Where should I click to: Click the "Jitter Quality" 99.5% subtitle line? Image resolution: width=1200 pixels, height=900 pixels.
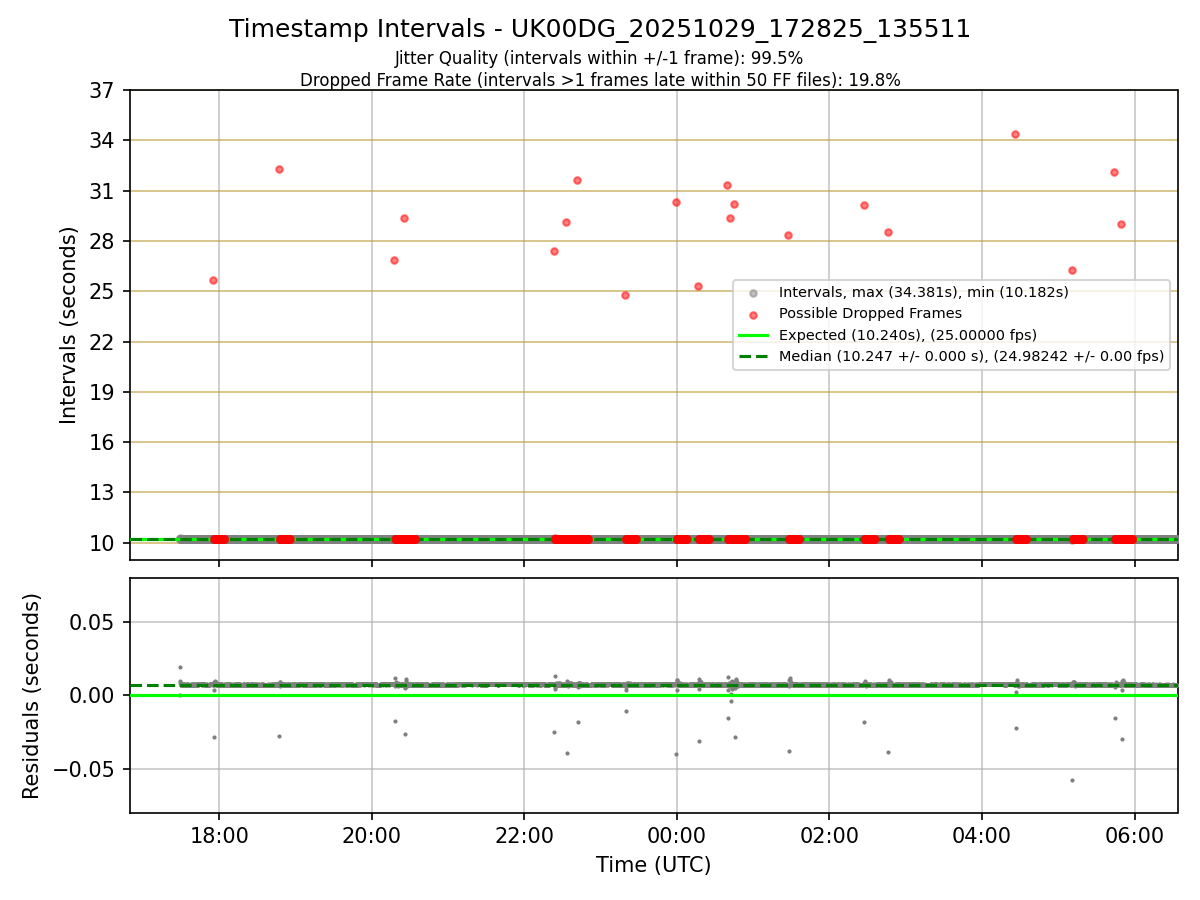click(600, 58)
